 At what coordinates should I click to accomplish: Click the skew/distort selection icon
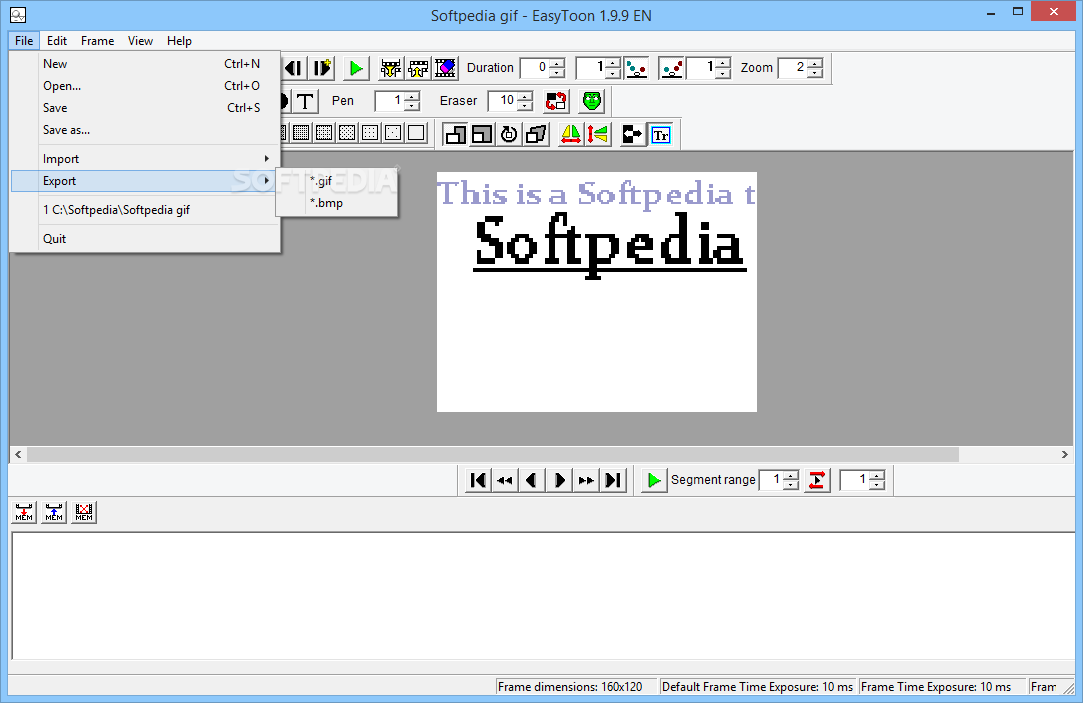[x=536, y=134]
